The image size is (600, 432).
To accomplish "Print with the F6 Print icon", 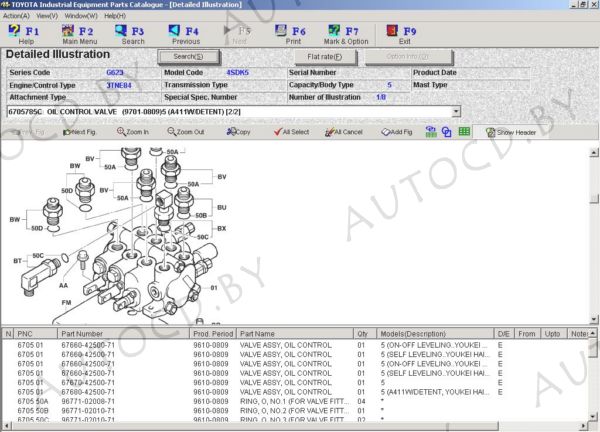I will click(291, 34).
